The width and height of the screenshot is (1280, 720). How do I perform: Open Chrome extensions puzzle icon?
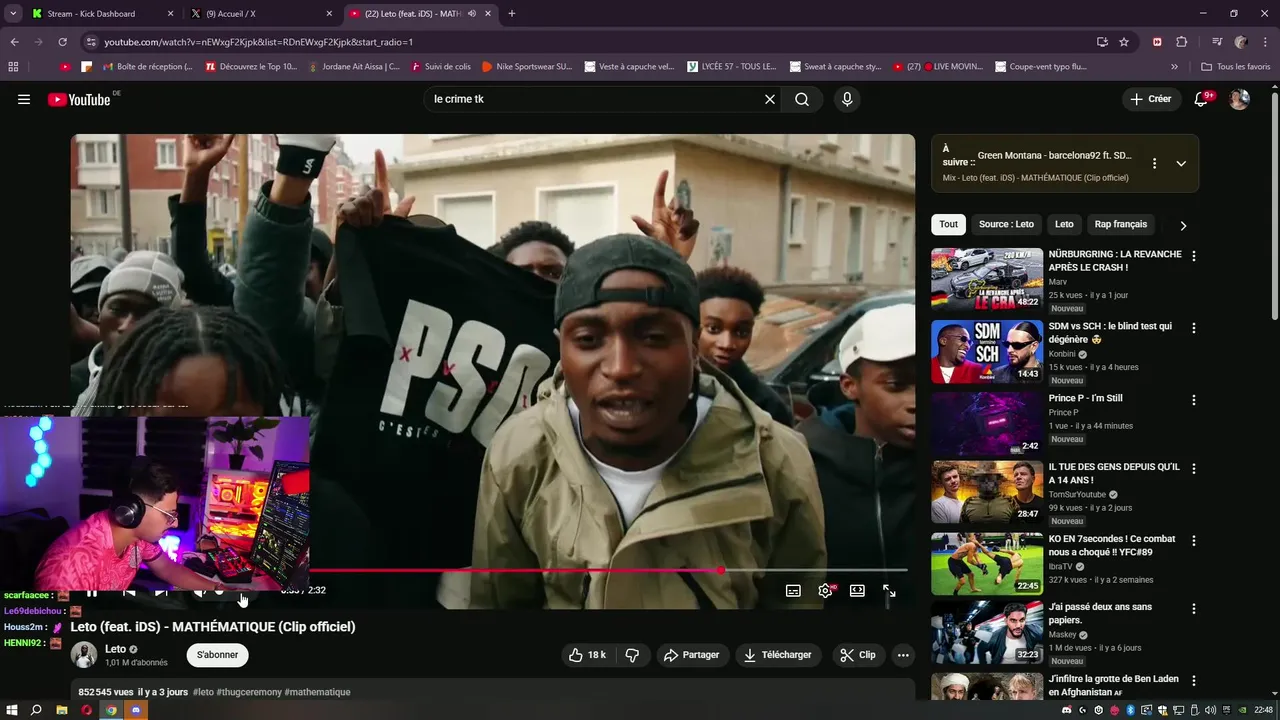point(1181,42)
